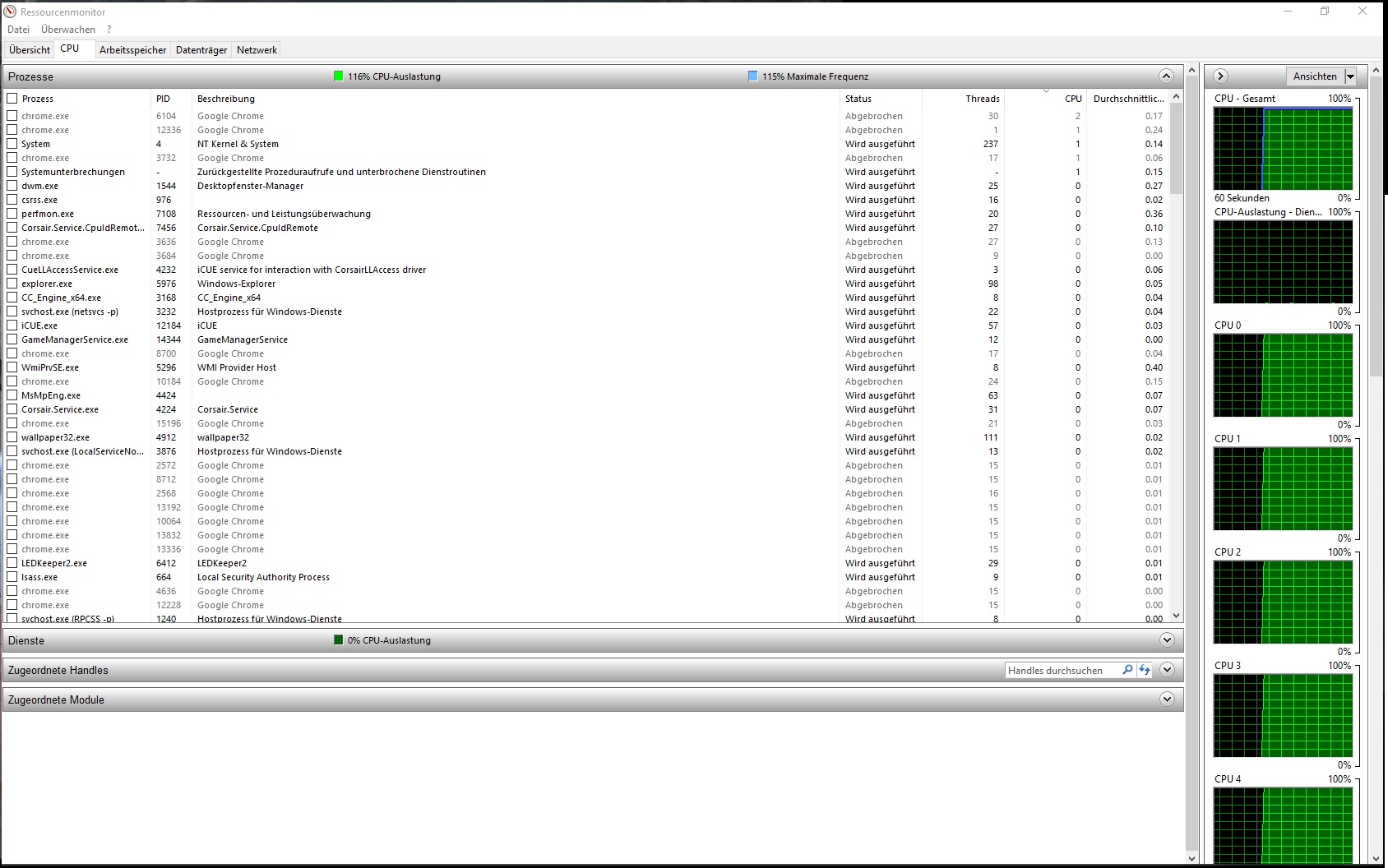Check the System process checkbox
Image resolution: width=1388 pixels, height=868 pixels.
tap(12, 144)
